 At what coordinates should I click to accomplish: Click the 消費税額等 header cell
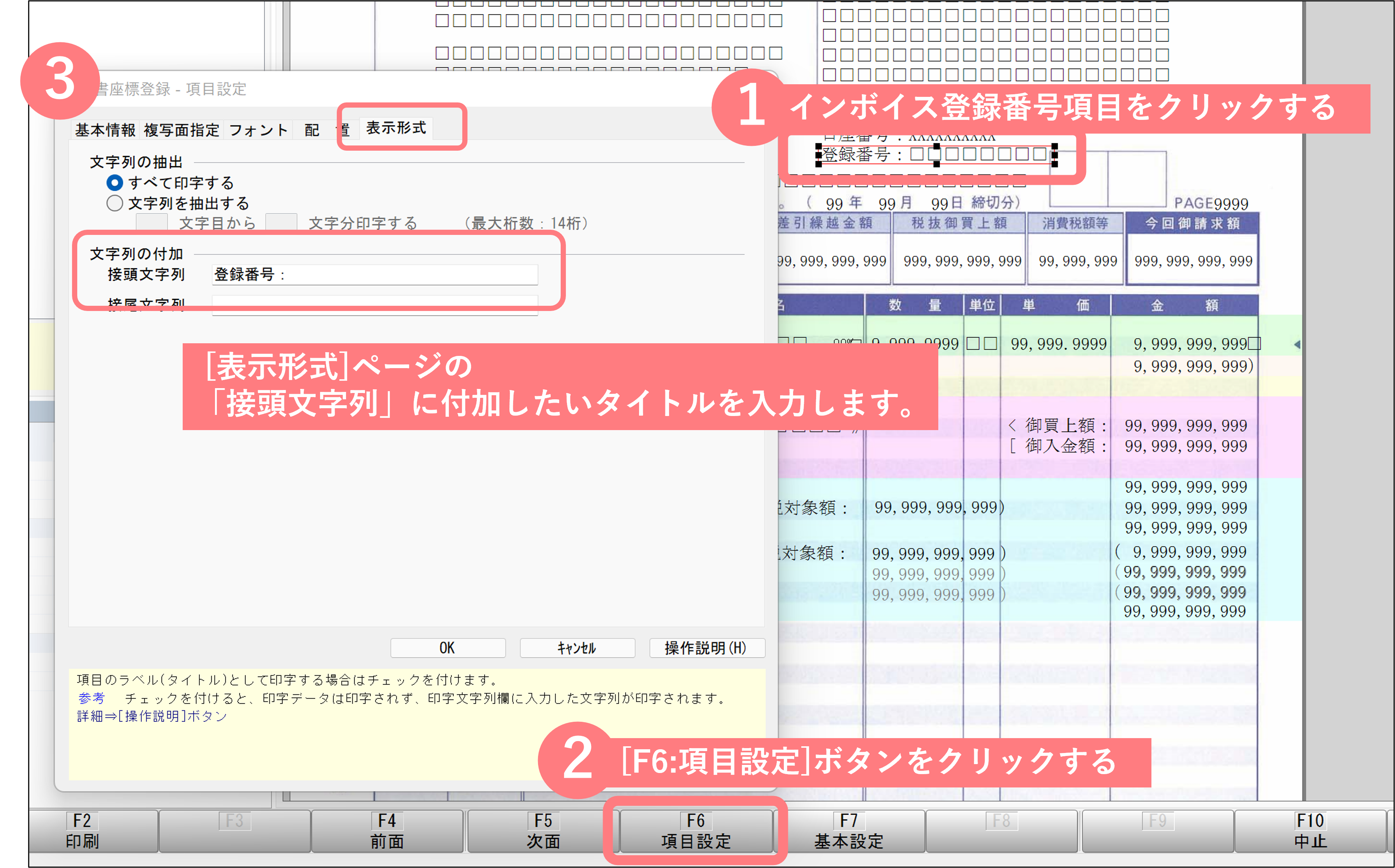click(1075, 223)
